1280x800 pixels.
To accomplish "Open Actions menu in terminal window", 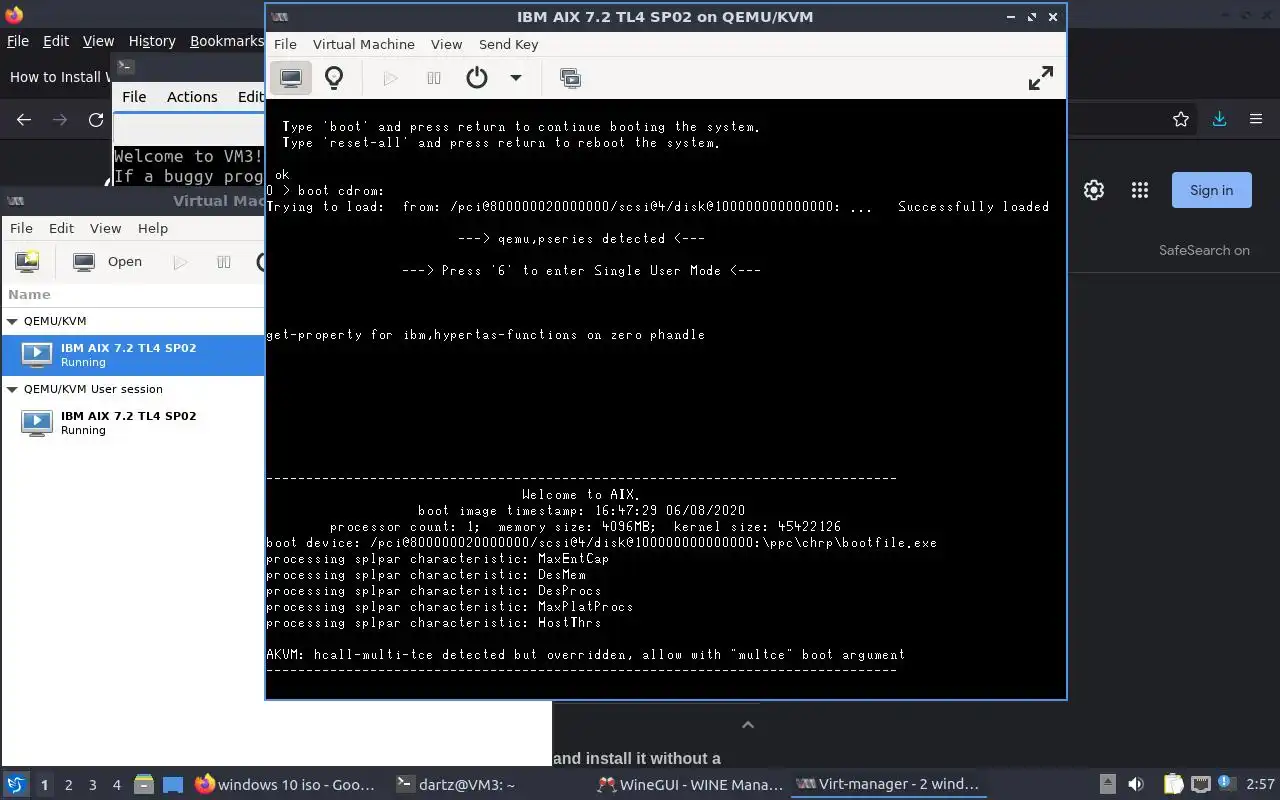I will pyautogui.click(x=192, y=97).
